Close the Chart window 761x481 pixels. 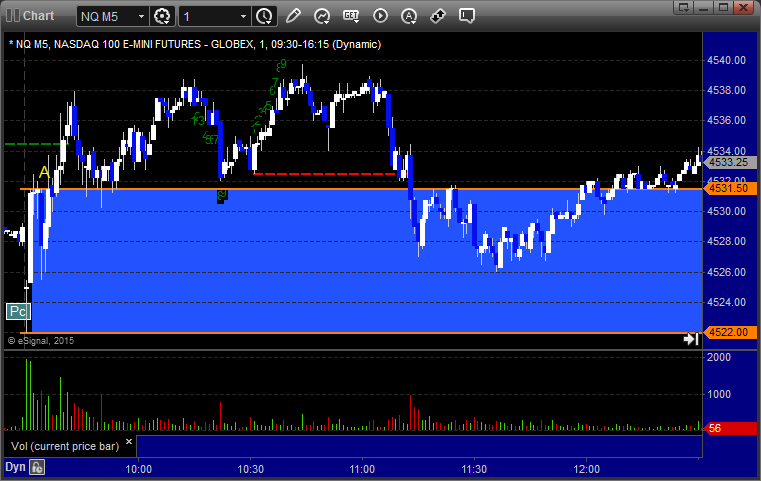coord(743,7)
